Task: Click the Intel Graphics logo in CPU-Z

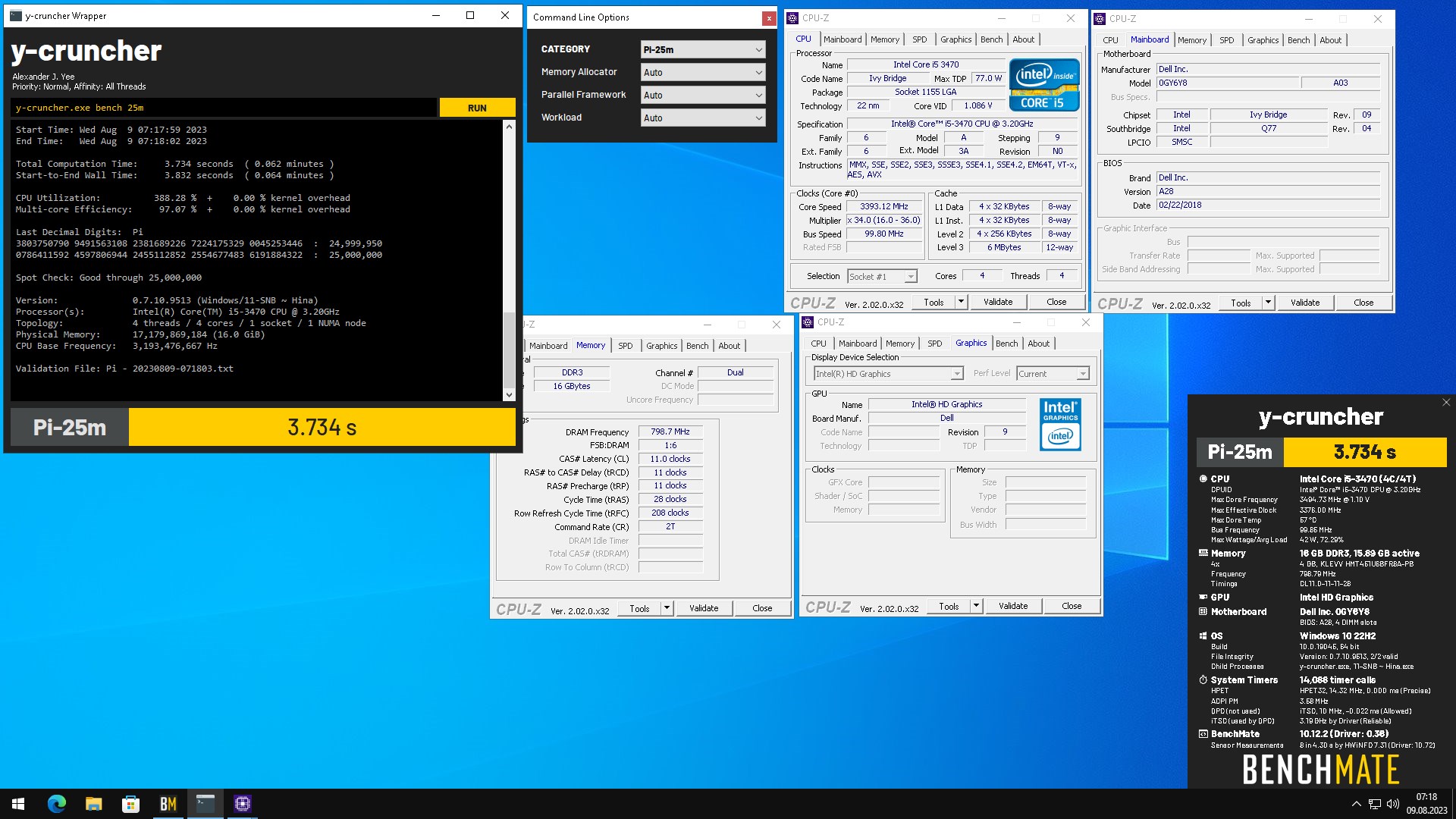Action: (1060, 425)
